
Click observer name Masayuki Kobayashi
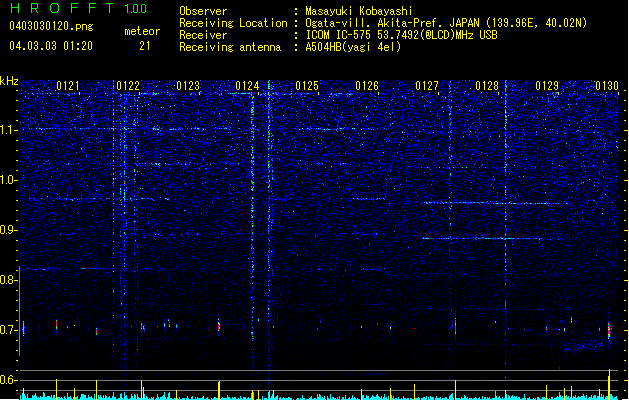pos(359,11)
